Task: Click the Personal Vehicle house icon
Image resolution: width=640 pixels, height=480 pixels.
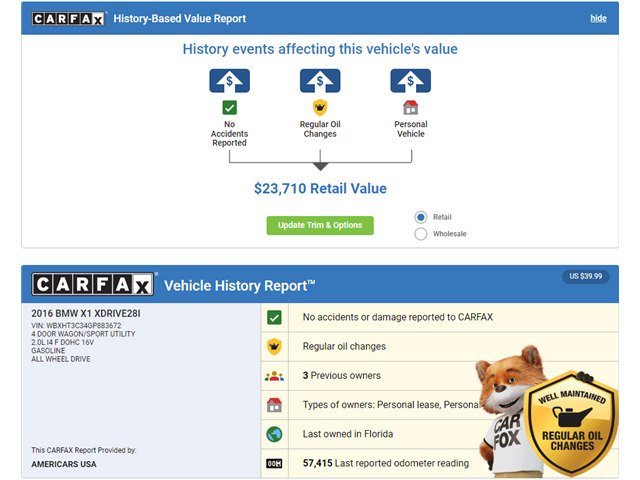Action: (410, 107)
